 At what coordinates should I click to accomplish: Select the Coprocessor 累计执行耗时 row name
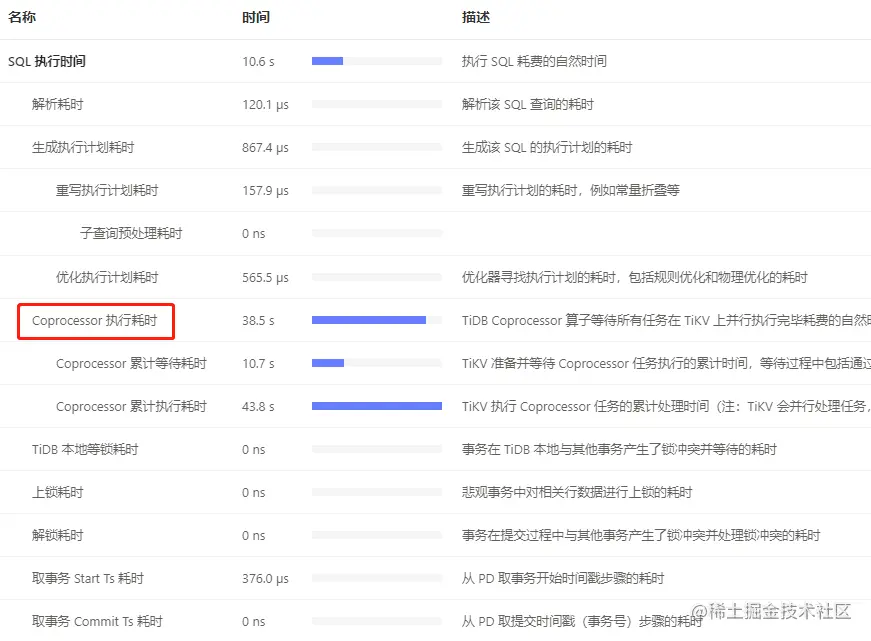click(132, 407)
